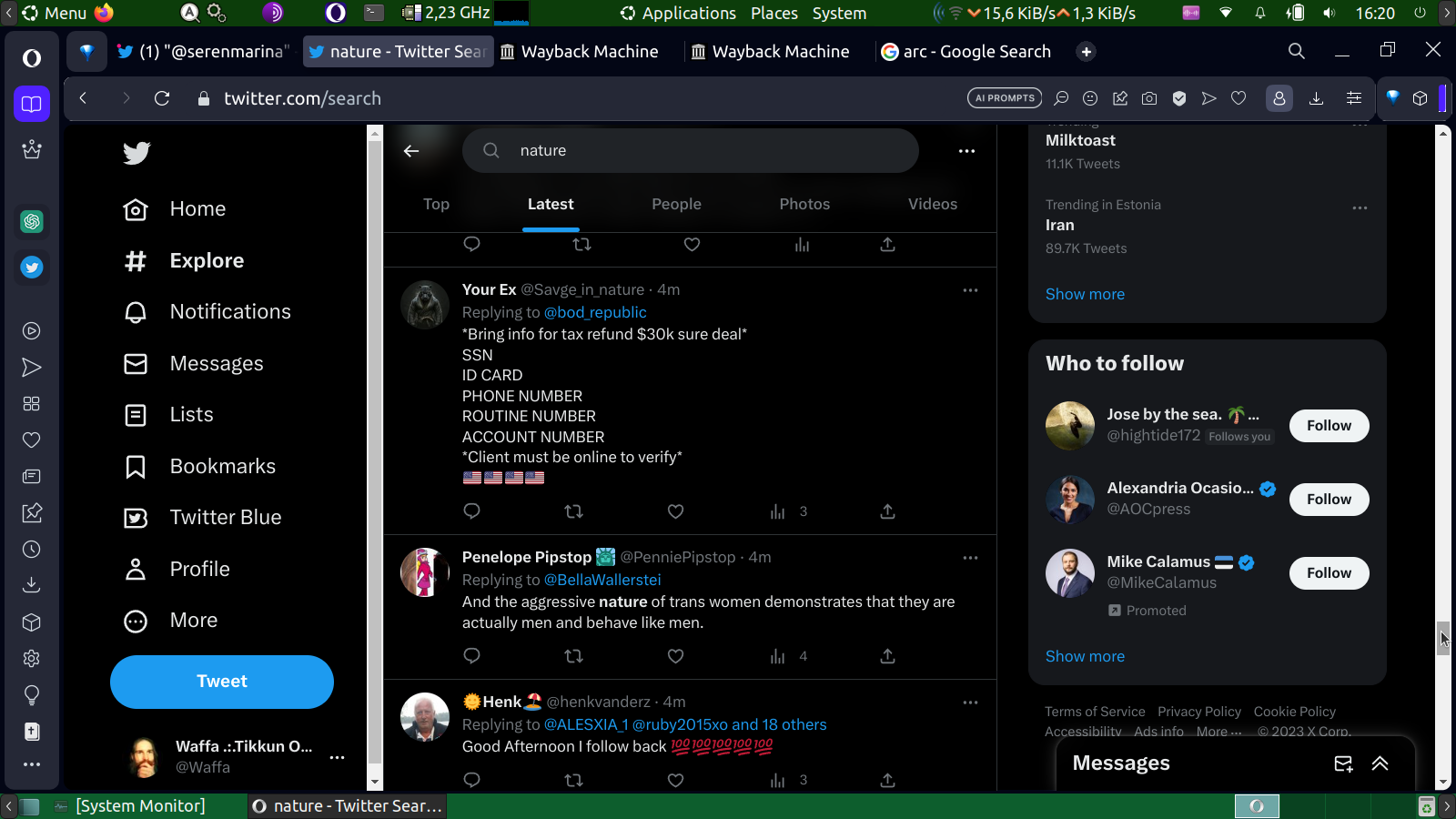Click the blue Tweet button
This screenshot has width=1456, height=819.
(222, 682)
